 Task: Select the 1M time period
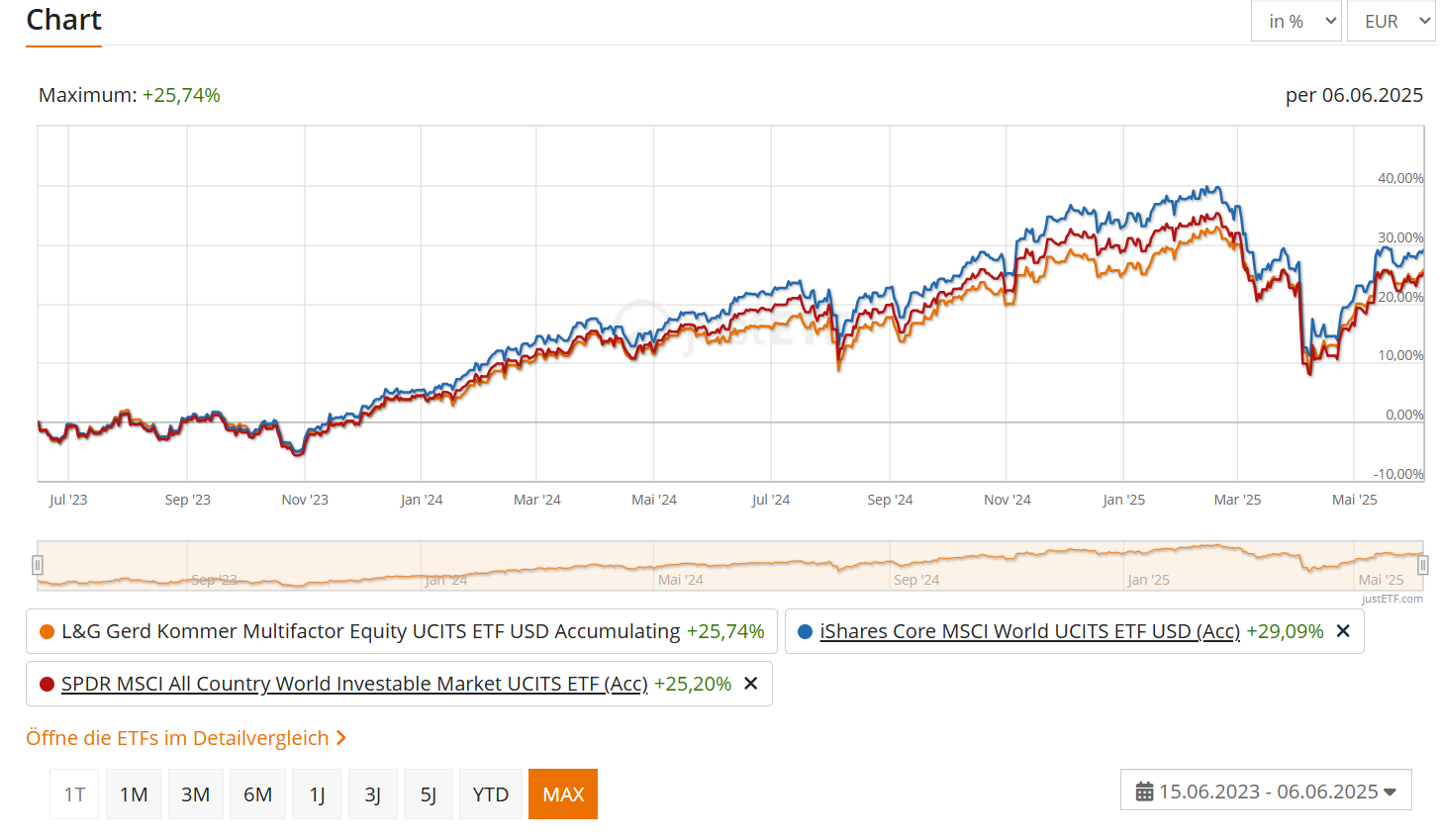(134, 794)
